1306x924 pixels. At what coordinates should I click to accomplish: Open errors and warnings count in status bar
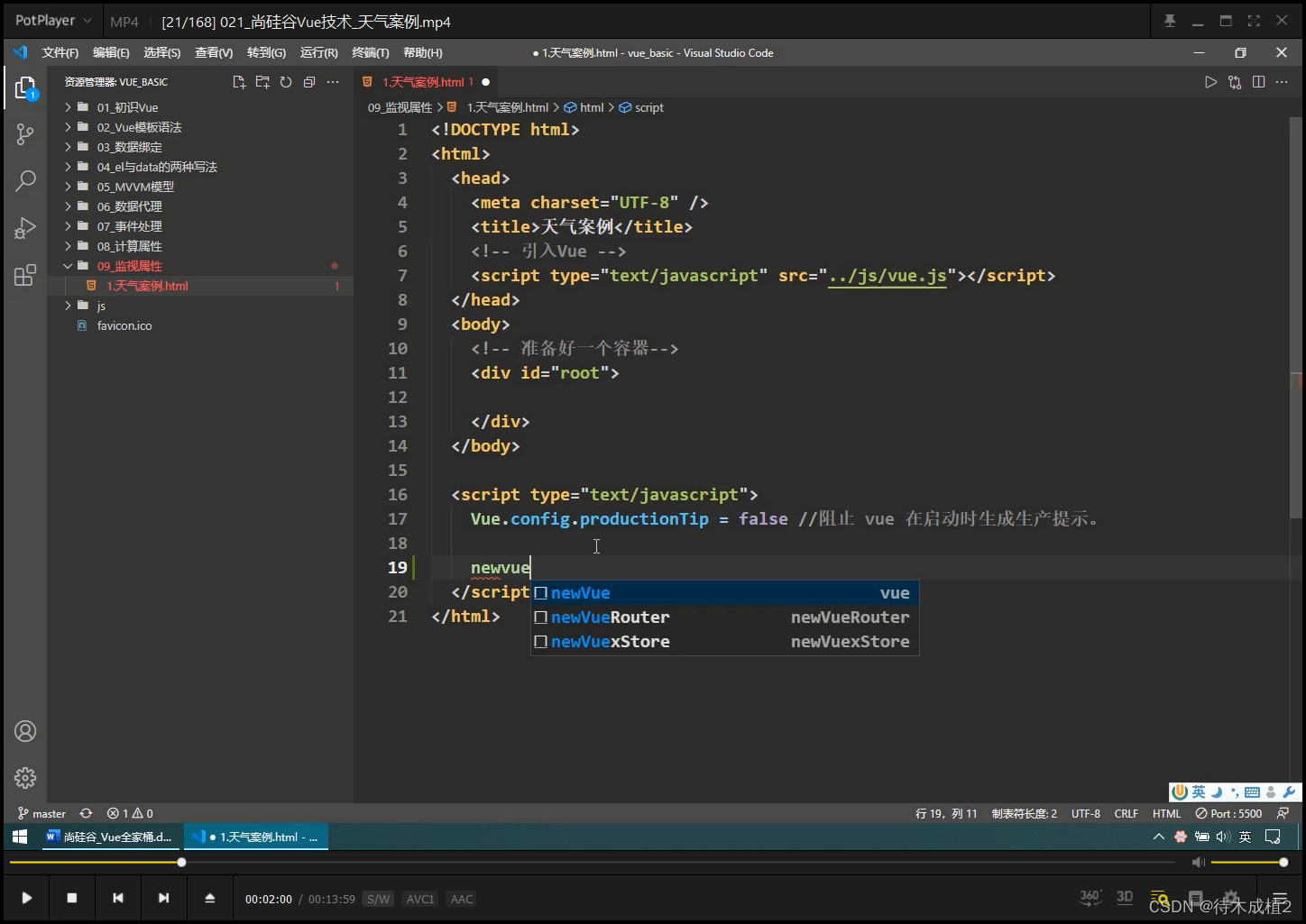point(130,813)
